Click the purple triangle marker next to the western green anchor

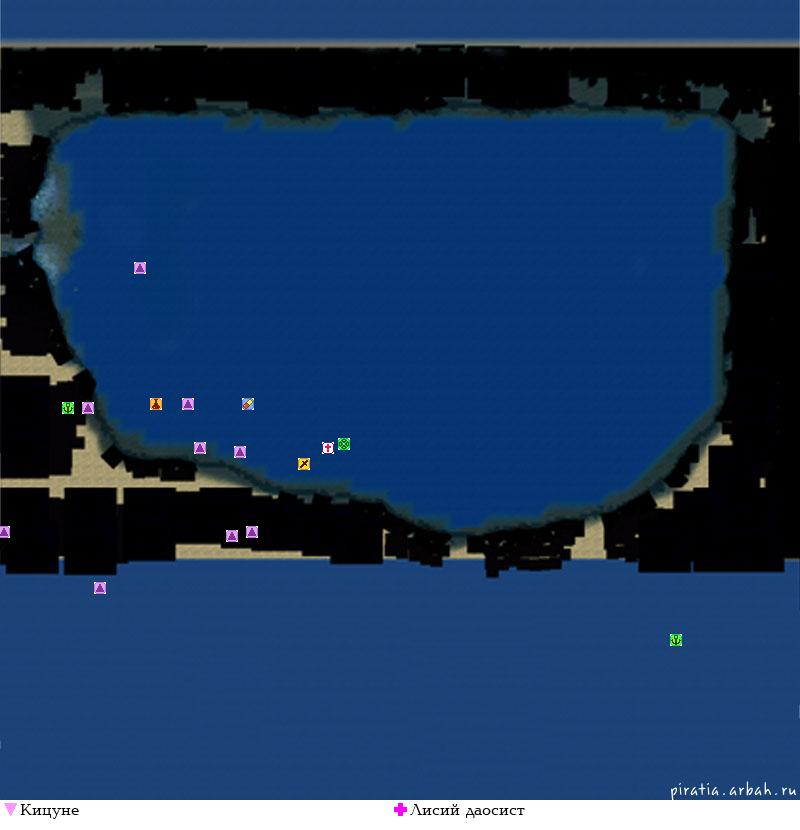88,408
